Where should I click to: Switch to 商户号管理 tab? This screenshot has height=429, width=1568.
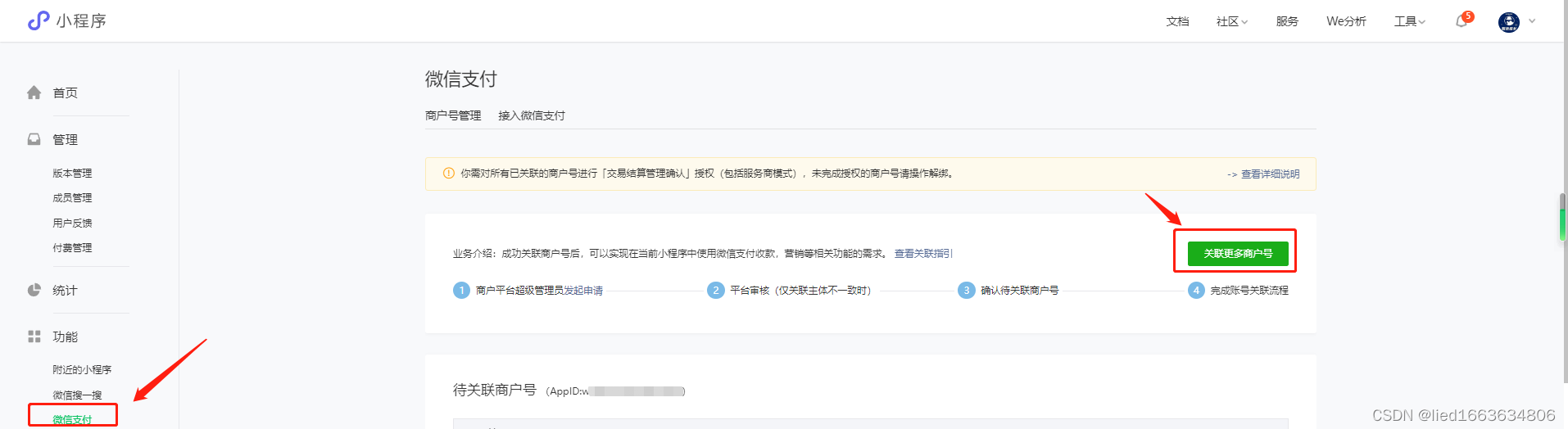(453, 115)
